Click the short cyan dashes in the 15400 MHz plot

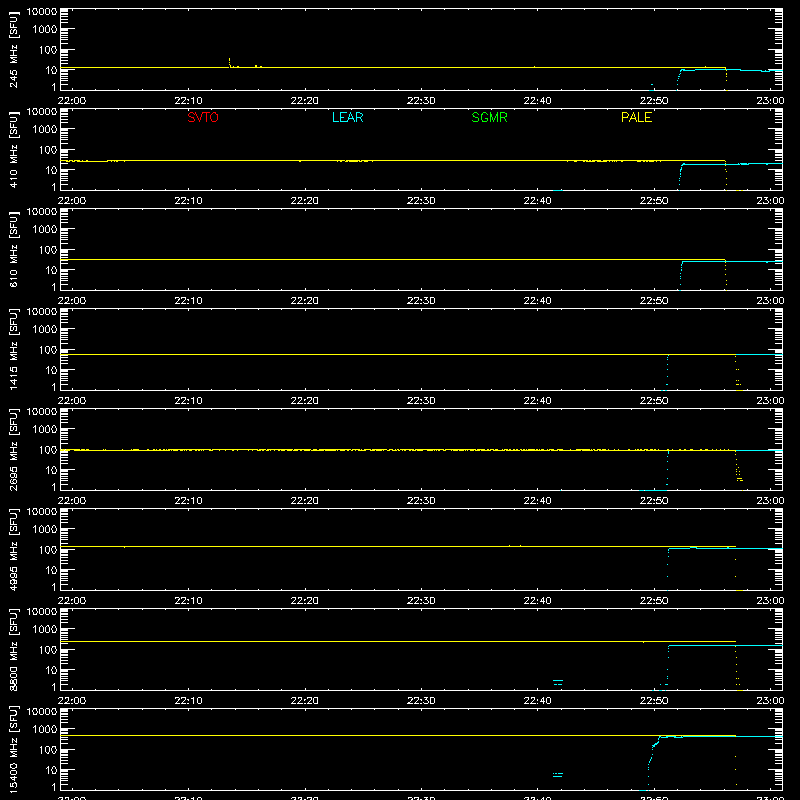(558, 775)
